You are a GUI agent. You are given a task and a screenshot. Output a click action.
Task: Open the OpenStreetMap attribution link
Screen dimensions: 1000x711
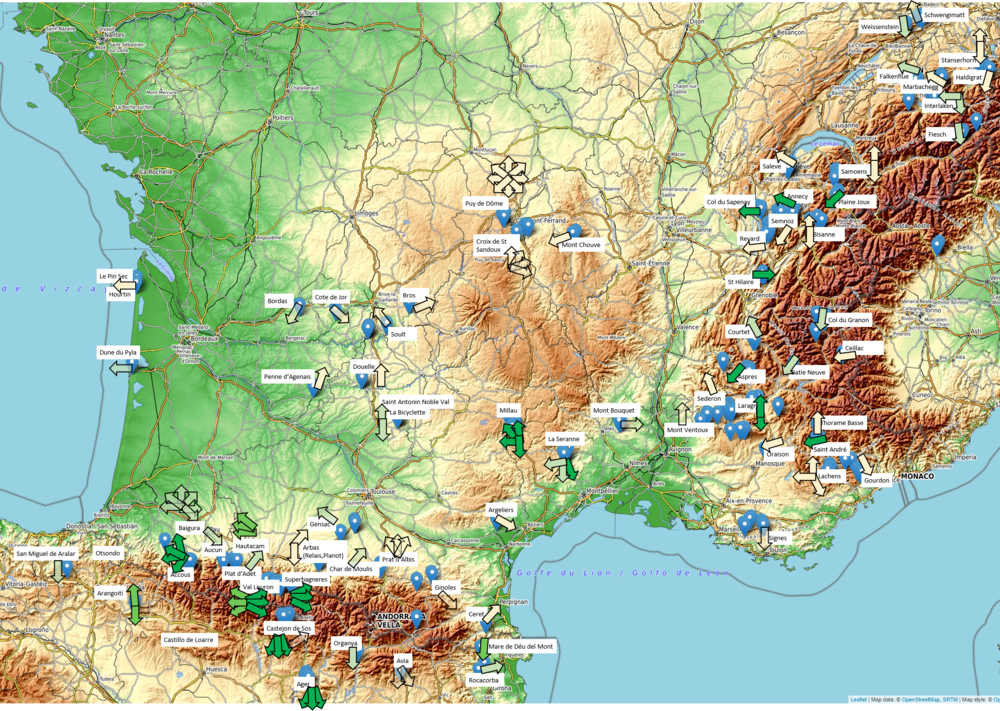click(x=920, y=700)
